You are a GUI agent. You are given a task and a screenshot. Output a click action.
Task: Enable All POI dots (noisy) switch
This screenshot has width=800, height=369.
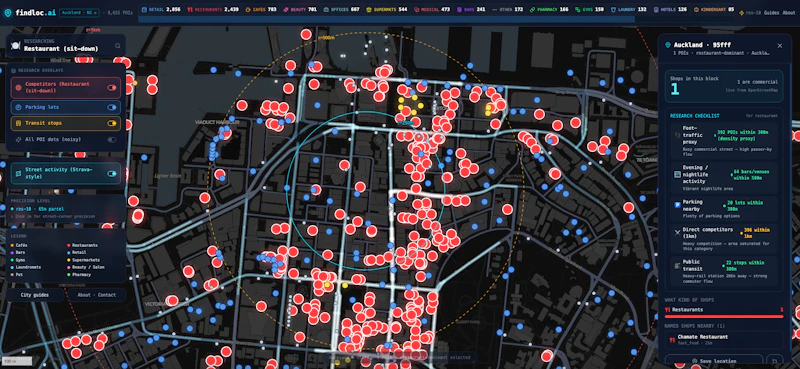(x=112, y=139)
